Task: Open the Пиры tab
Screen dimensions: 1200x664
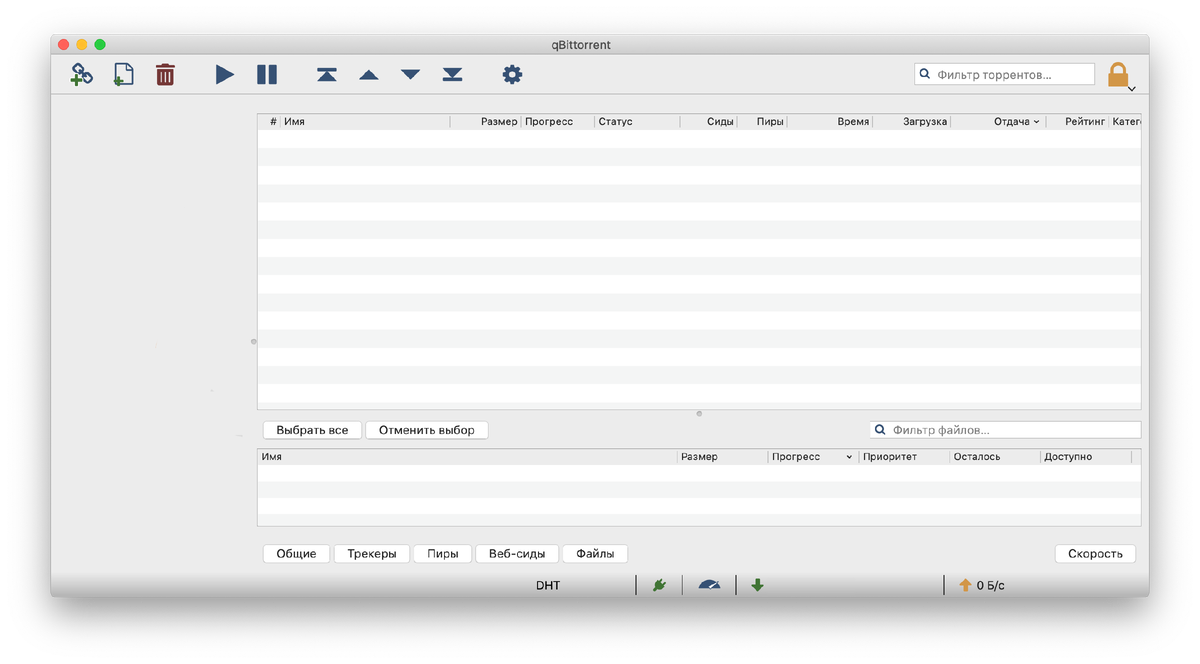Action: (x=442, y=553)
